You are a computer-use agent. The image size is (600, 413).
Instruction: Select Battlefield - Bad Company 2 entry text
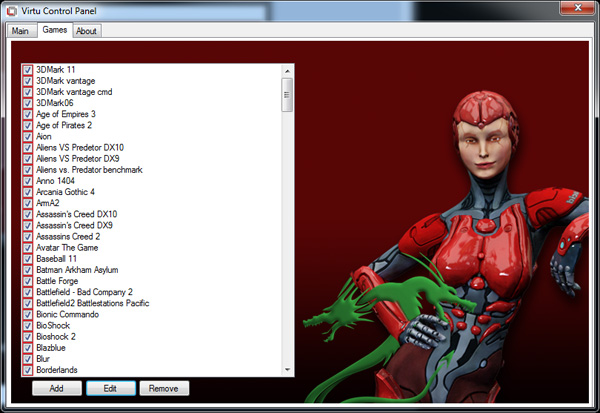point(84,292)
